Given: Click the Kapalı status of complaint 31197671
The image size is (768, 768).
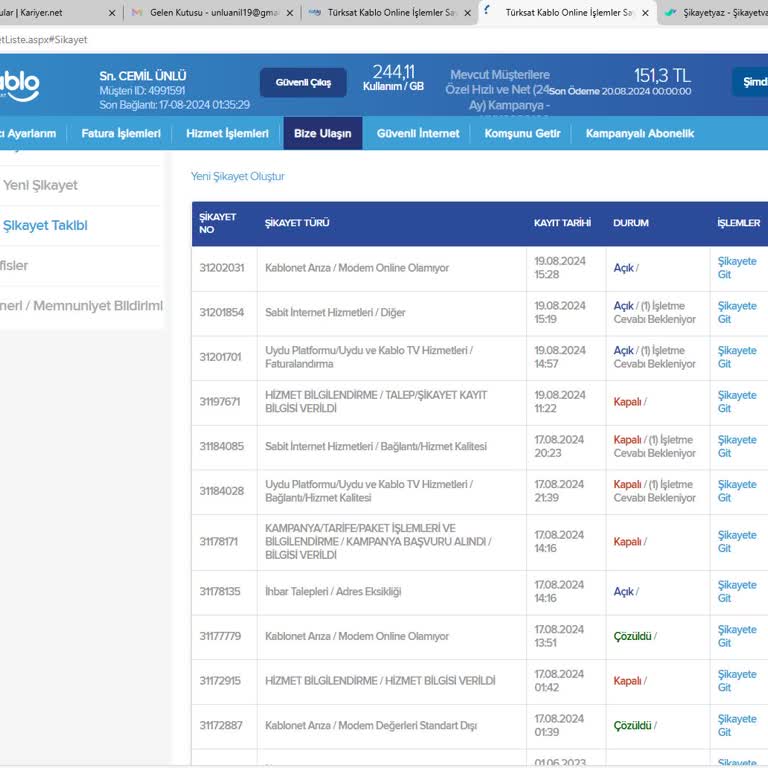Looking at the screenshot, I should tap(627, 402).
